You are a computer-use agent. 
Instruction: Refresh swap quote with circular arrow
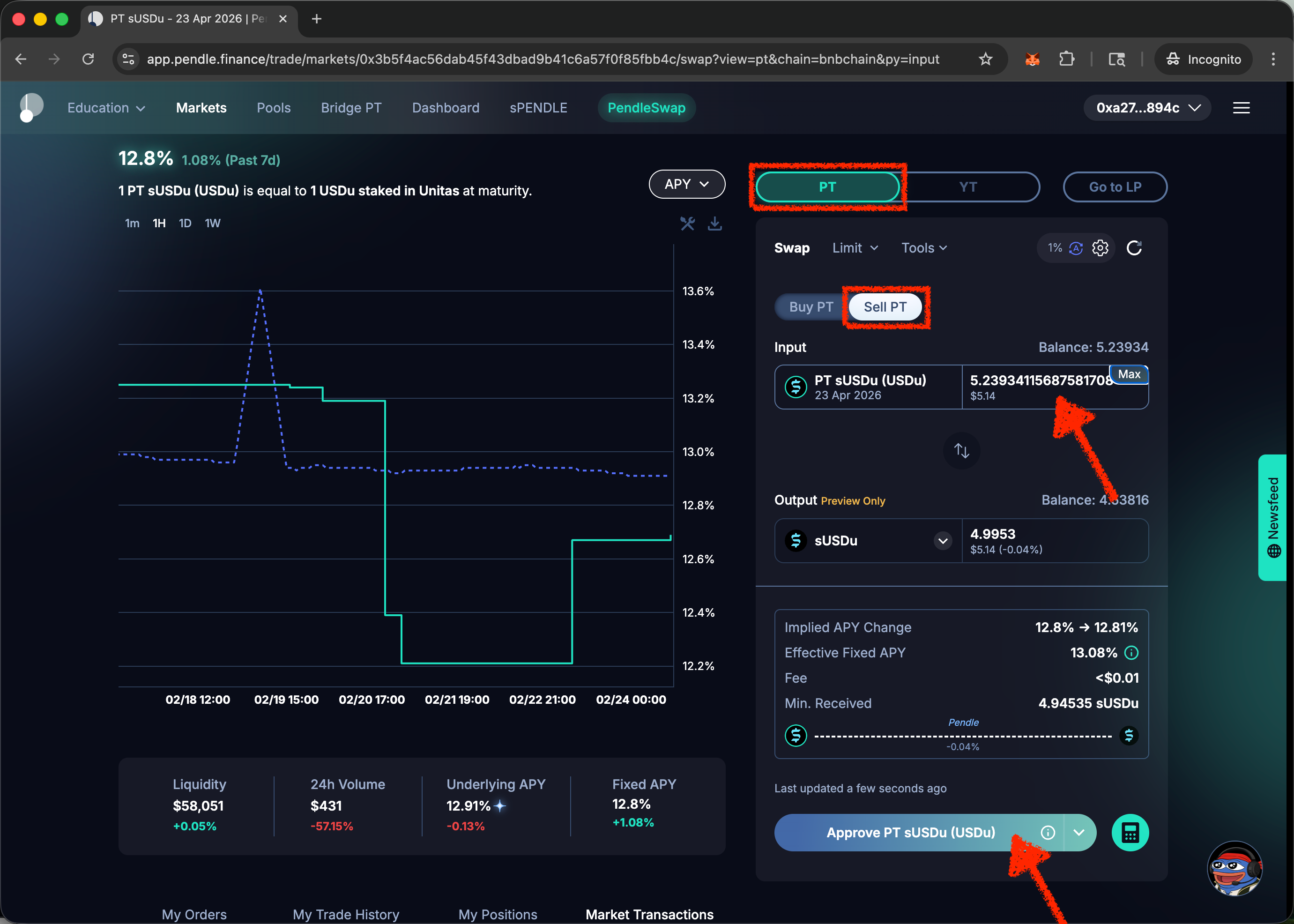(1134, 248)
